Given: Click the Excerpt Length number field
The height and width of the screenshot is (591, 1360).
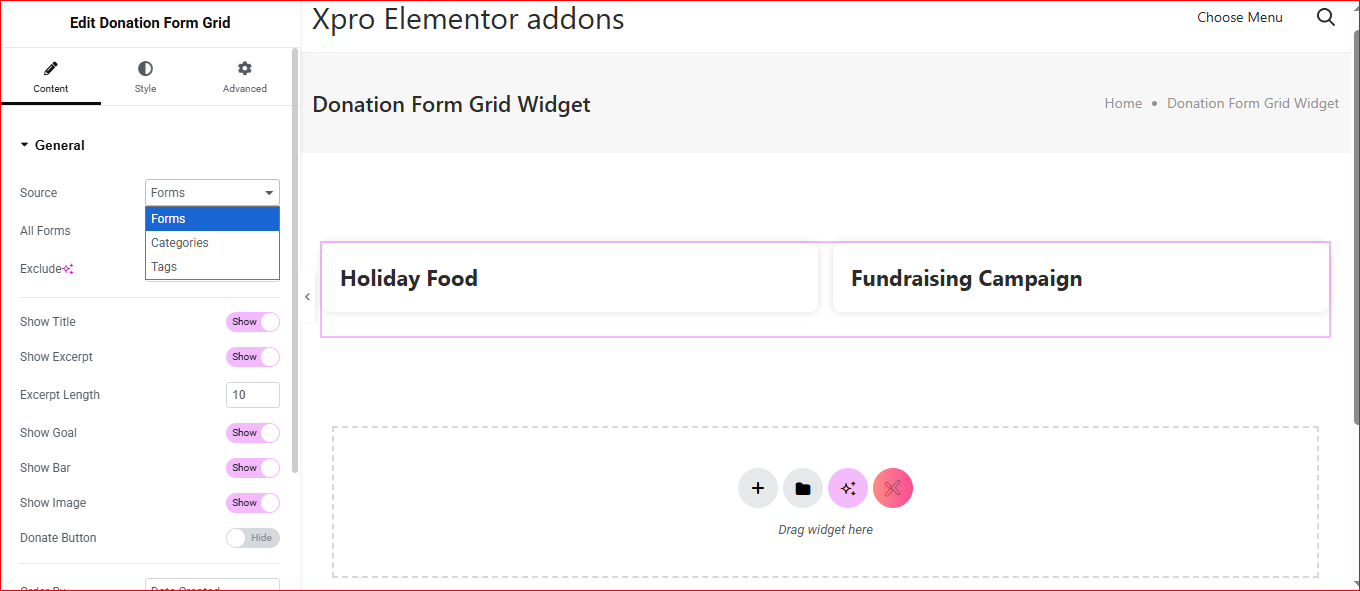Looking at the screenshot, I should pyautogui.click(x=252, y=395).
